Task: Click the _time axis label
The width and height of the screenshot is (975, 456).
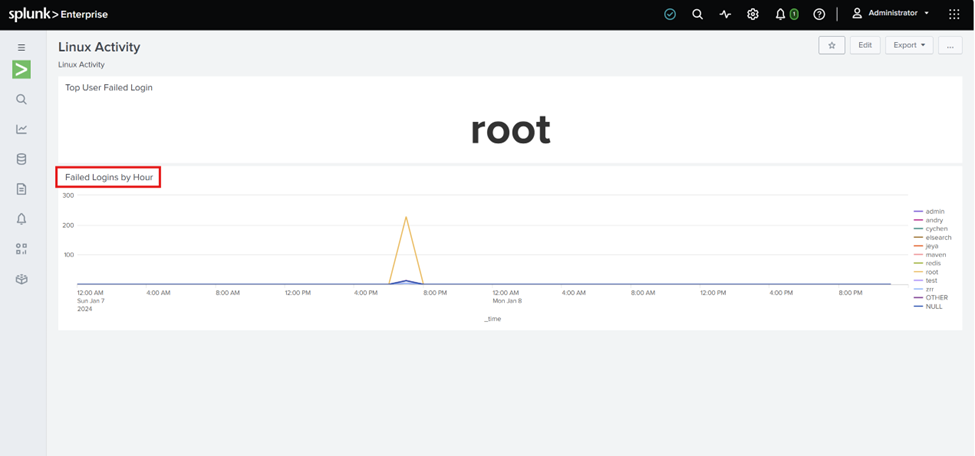Action: point(492,319)
